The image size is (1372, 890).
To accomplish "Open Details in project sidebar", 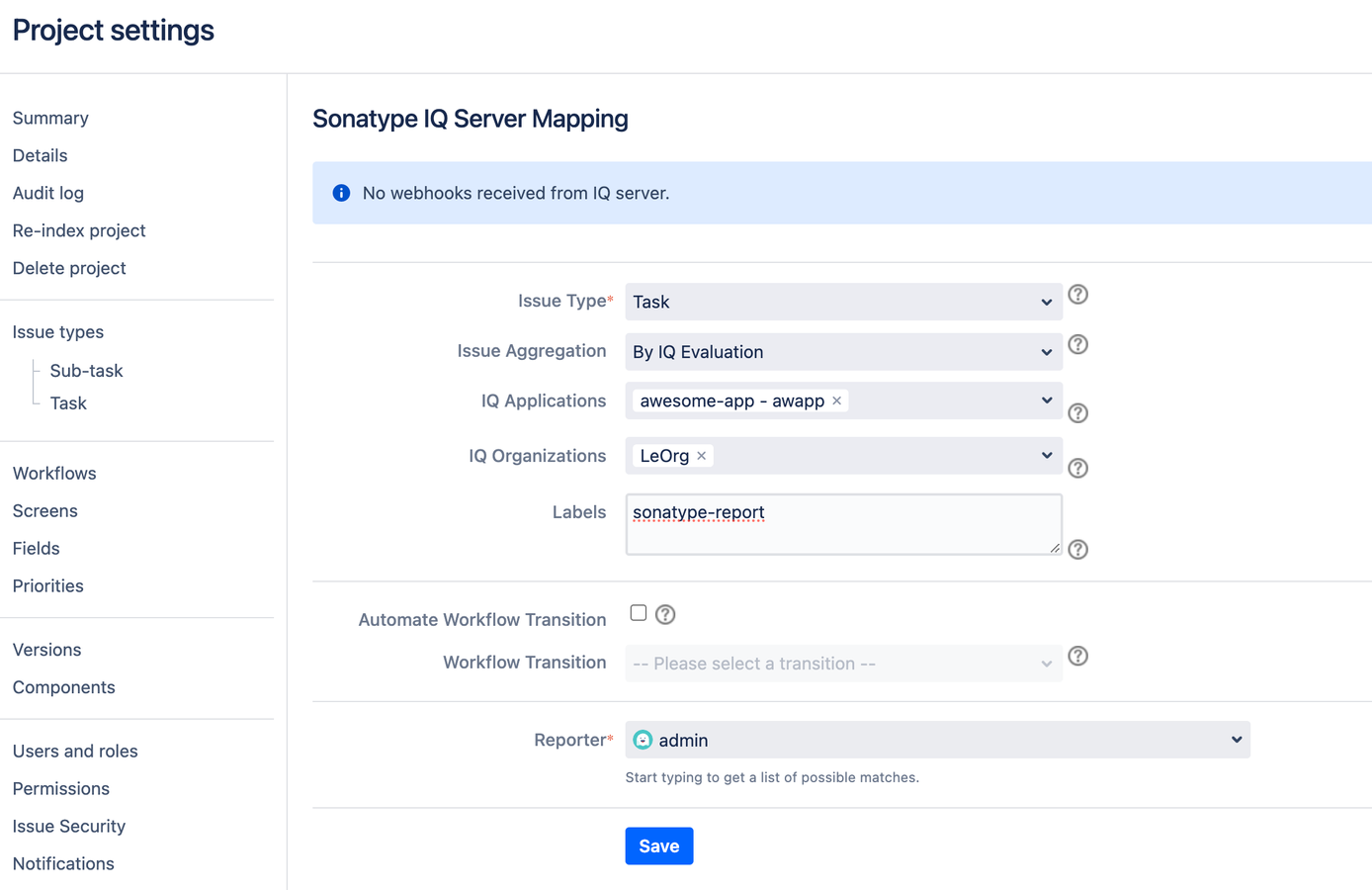I will 41,155.
